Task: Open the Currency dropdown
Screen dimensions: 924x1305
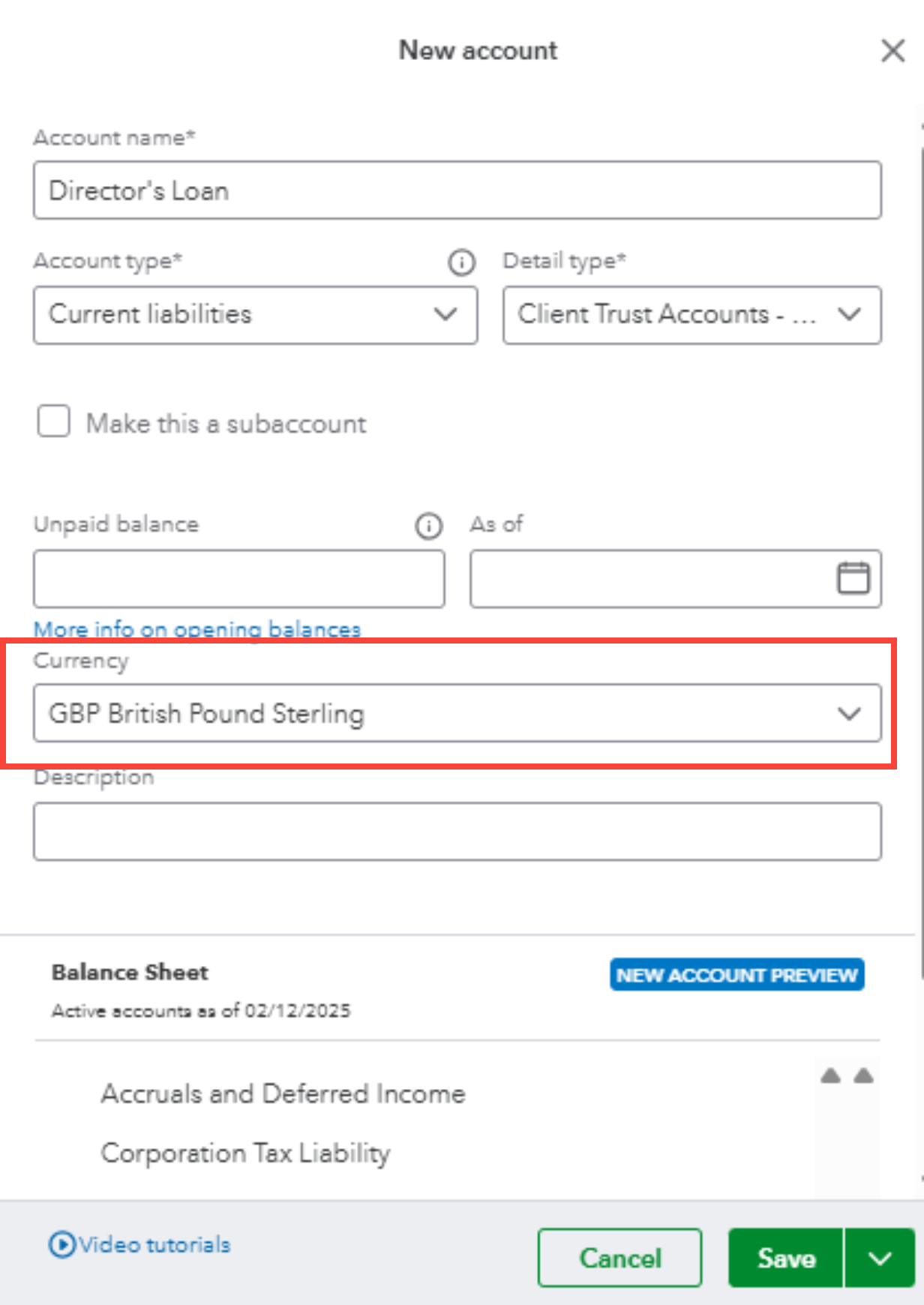Action: 457,713
